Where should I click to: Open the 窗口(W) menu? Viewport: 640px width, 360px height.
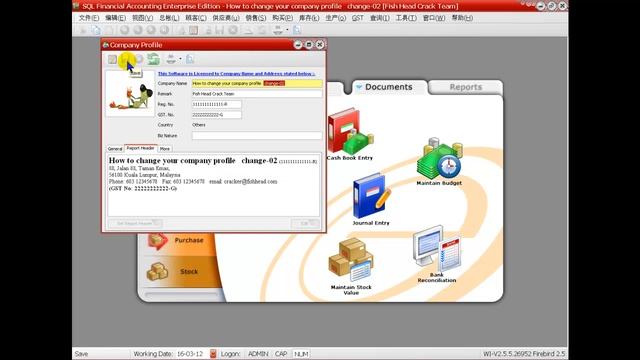pyautogui.click(x=434, y=18)
